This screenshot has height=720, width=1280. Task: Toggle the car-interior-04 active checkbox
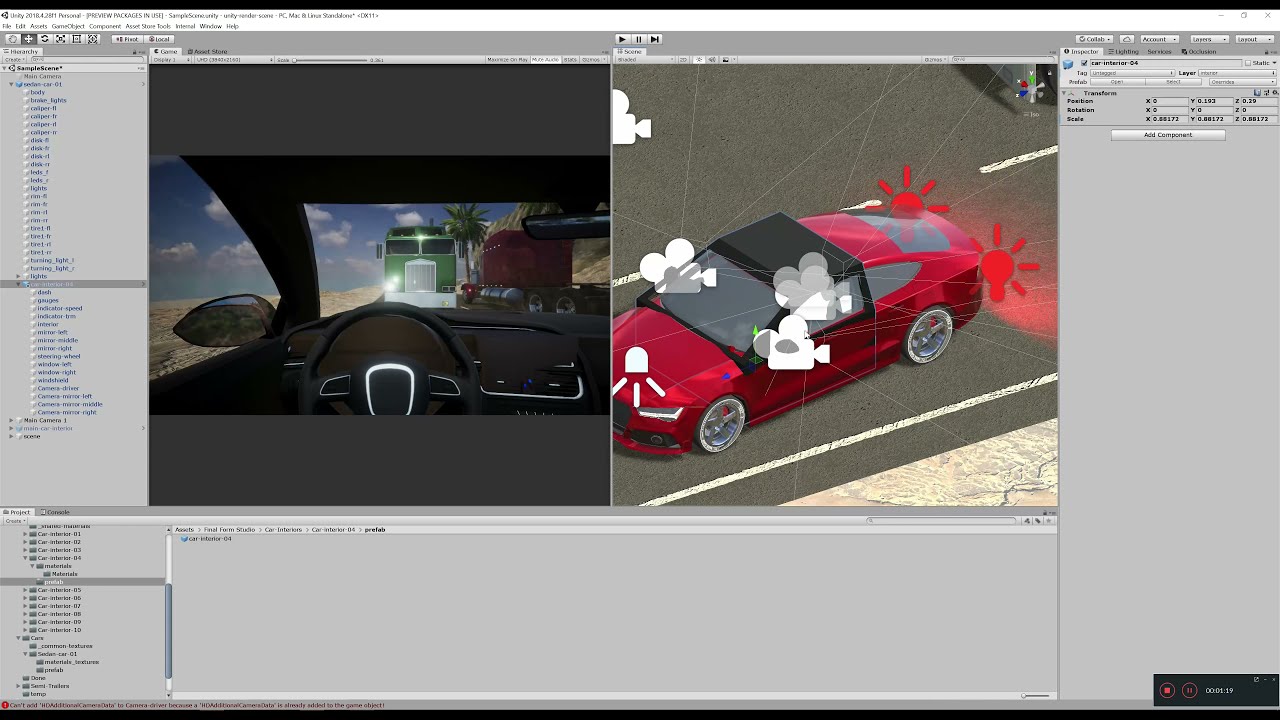pos(1084,63)
